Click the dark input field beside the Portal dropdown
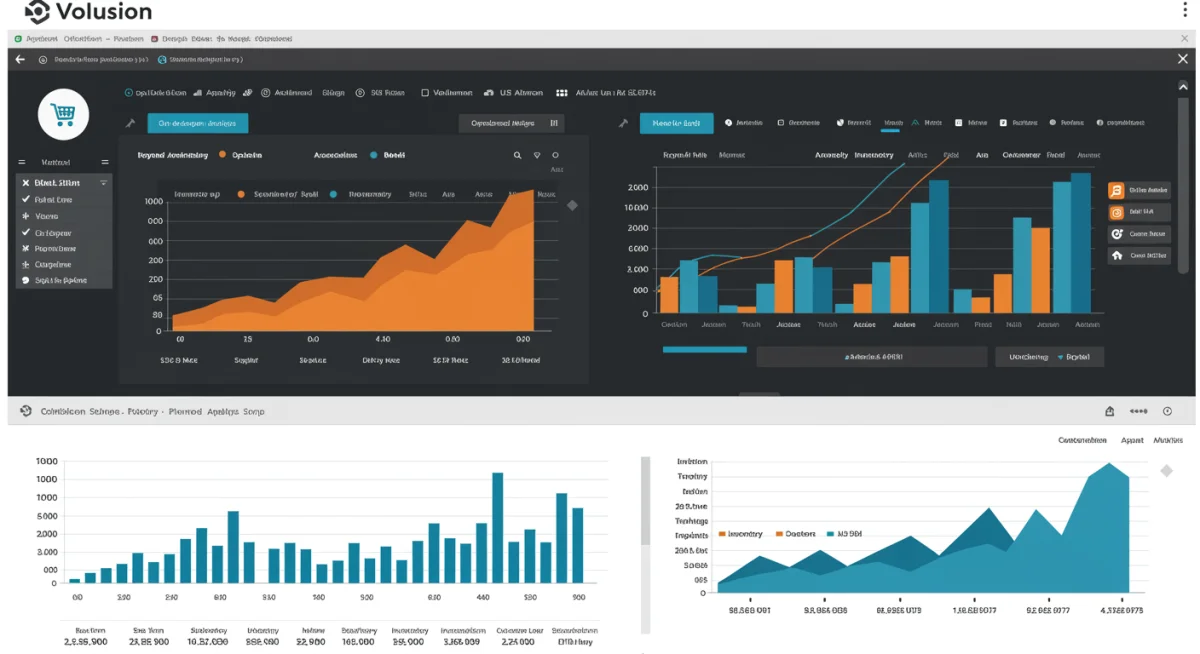The width and height of the screenshot is (1200, 654). 870,356
